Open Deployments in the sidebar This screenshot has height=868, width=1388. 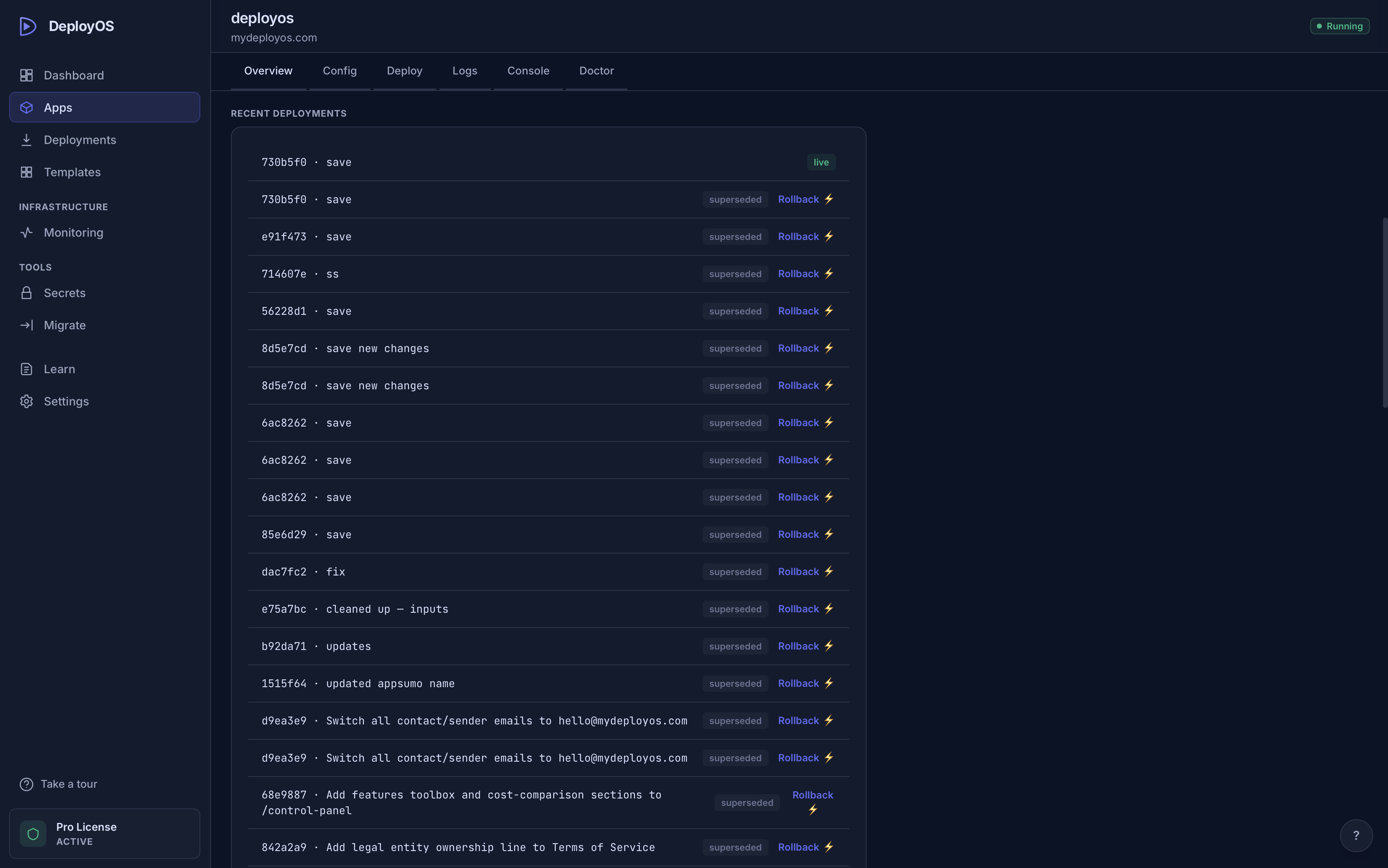tap(105, 139)
